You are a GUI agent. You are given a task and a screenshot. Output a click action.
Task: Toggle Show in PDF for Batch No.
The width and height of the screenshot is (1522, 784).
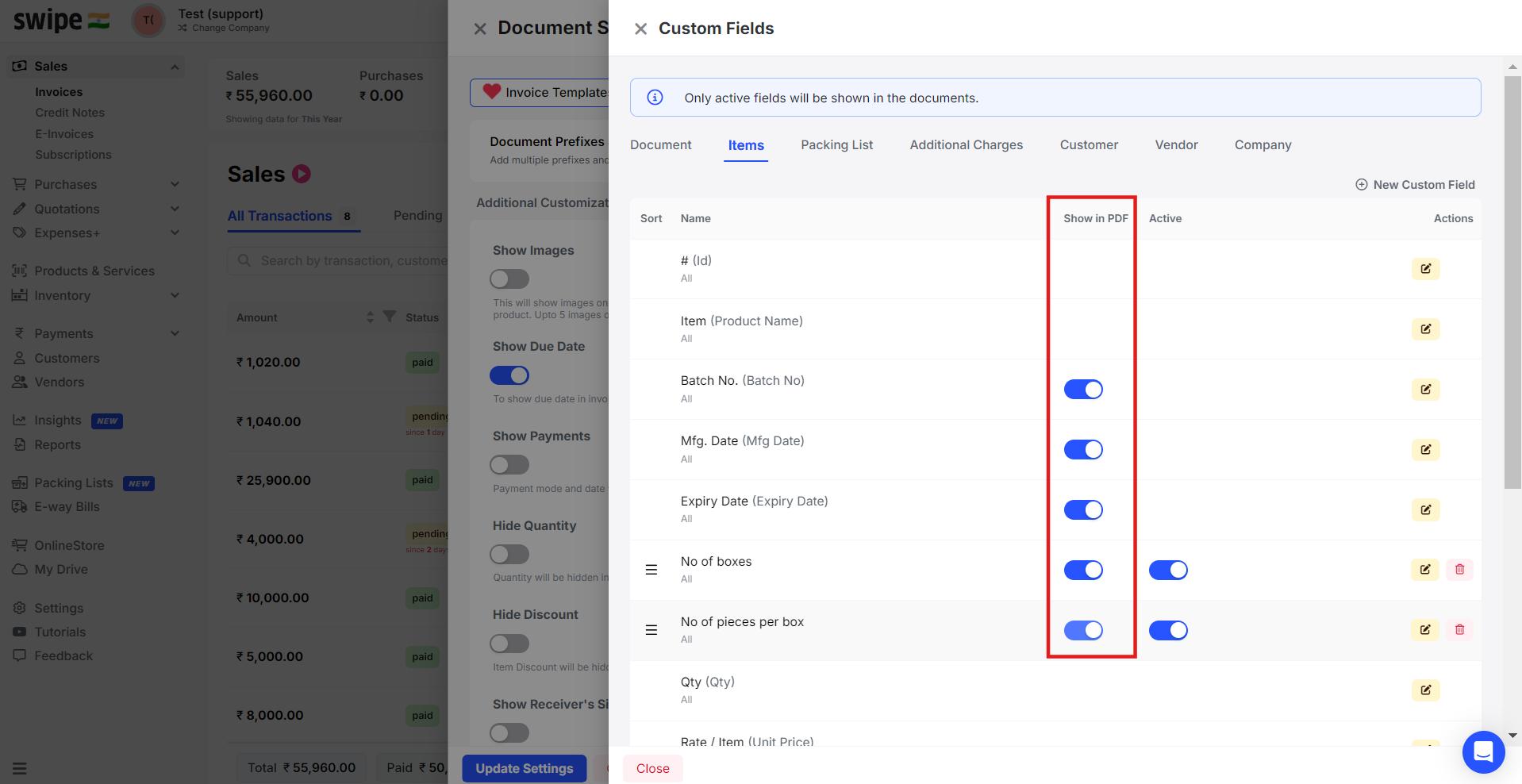pos(1083,390)
